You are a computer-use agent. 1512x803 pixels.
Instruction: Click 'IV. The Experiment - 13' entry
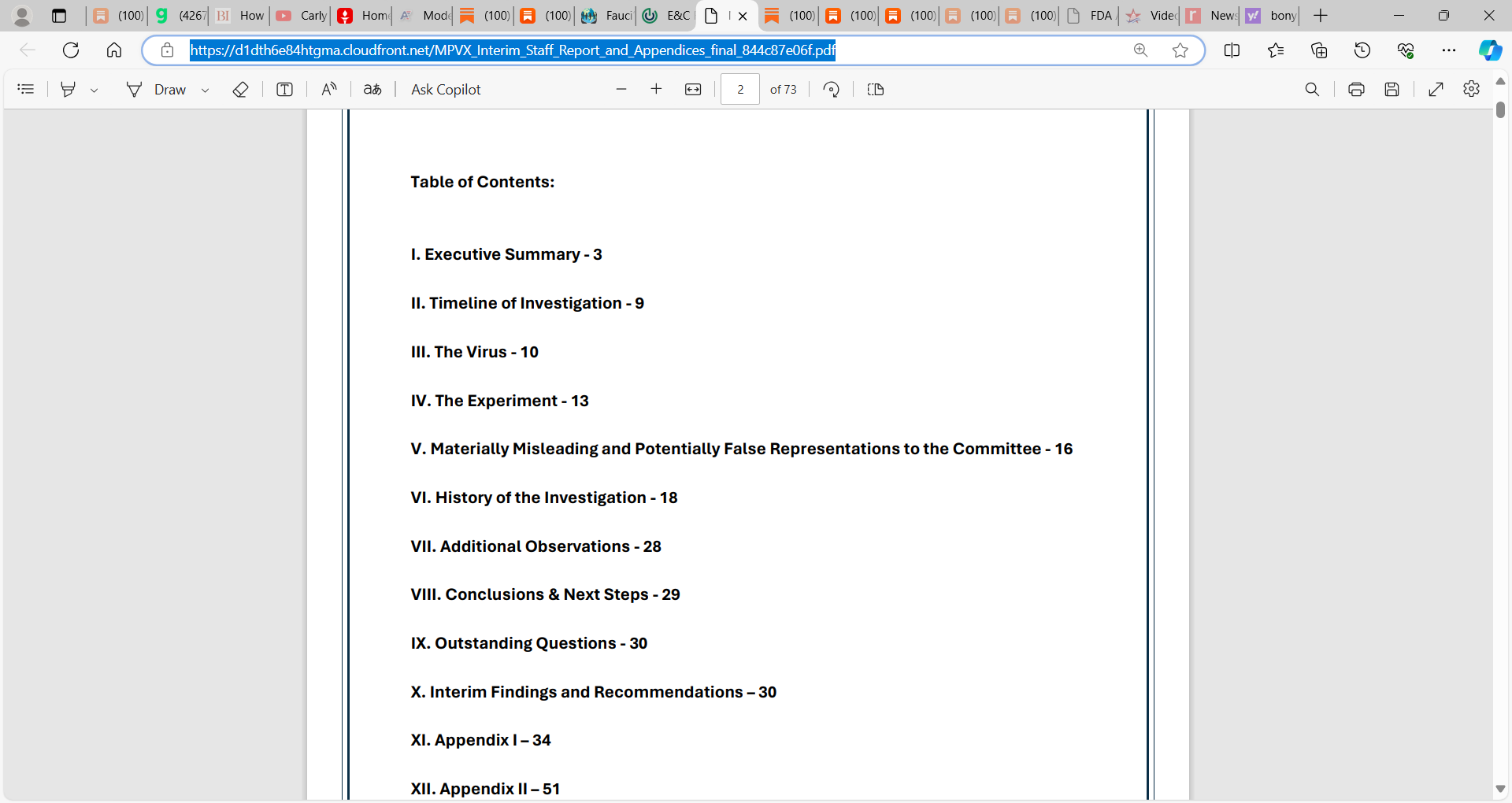tap(499, 401)
